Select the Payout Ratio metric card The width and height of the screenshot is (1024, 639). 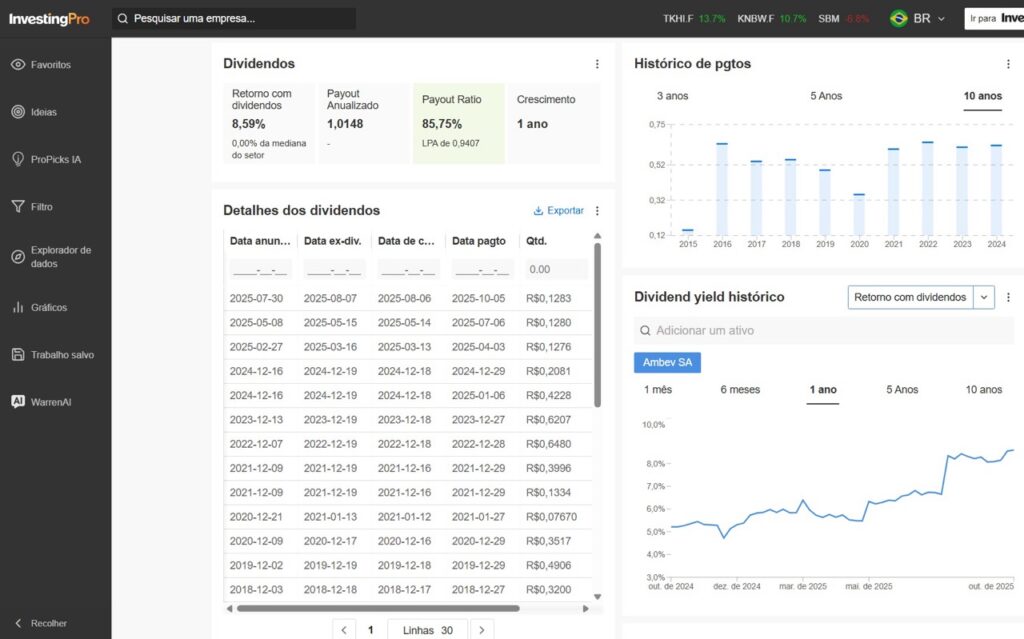[458, 123]
